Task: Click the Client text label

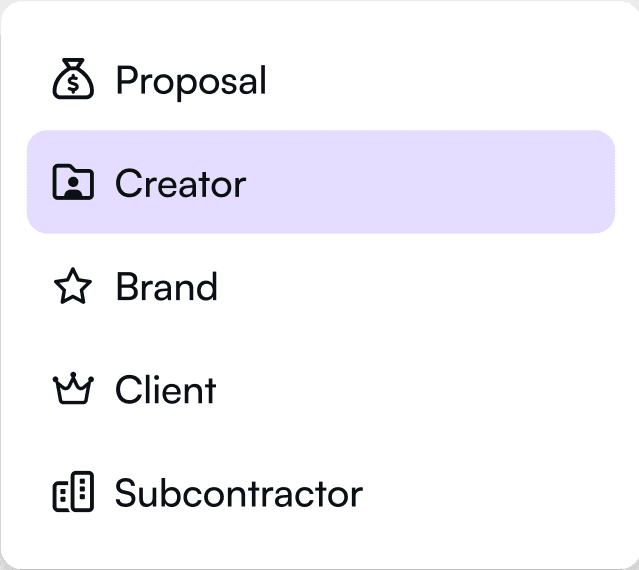Action: click(165, 390)
